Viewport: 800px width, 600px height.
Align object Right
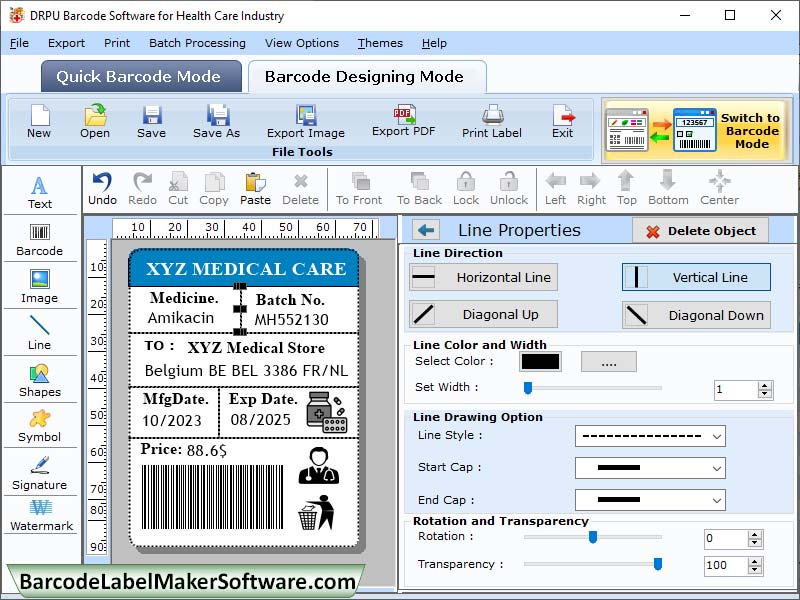(x=591, y=189)
